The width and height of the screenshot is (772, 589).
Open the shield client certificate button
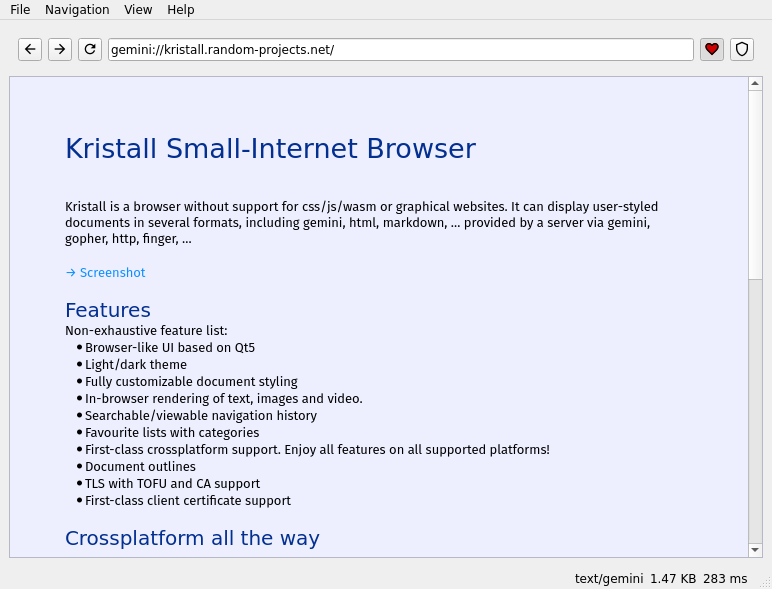741,49
